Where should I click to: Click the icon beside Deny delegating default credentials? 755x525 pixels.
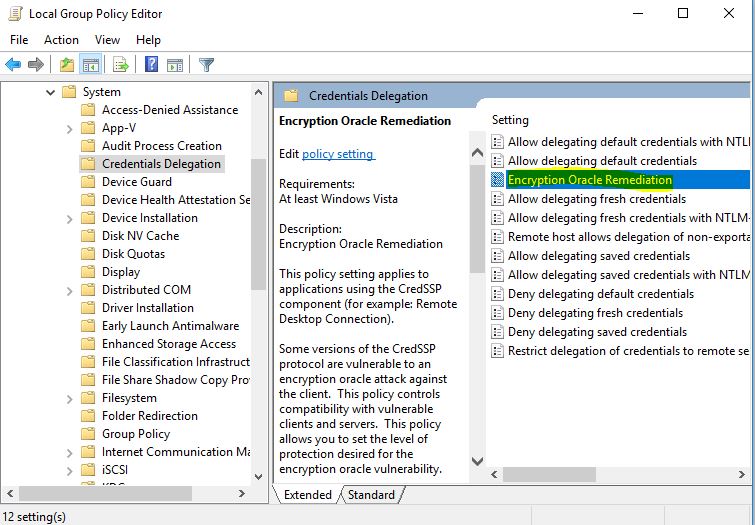(x=497, y=294)
